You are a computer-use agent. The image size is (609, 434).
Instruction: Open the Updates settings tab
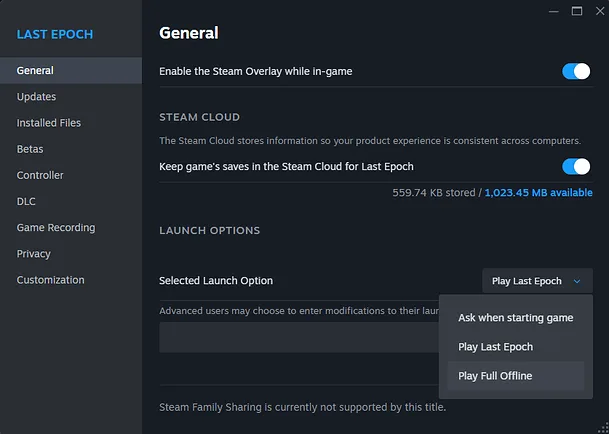[71, 97]
